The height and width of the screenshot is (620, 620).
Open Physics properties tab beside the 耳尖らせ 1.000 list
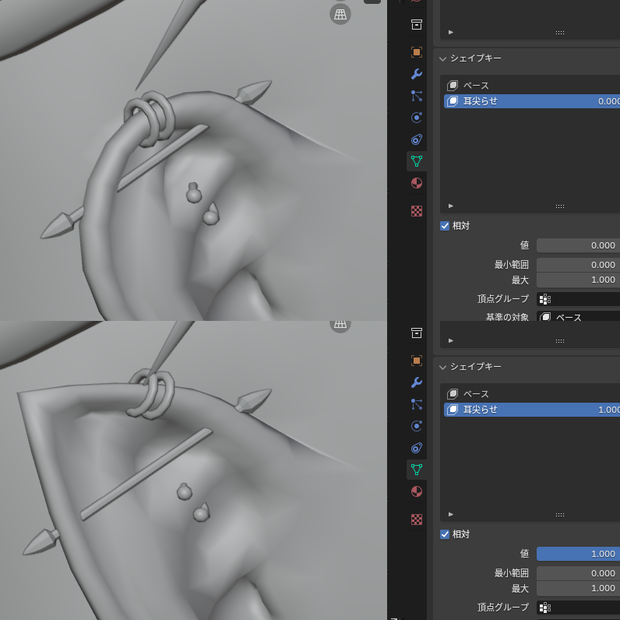point(416,426)
